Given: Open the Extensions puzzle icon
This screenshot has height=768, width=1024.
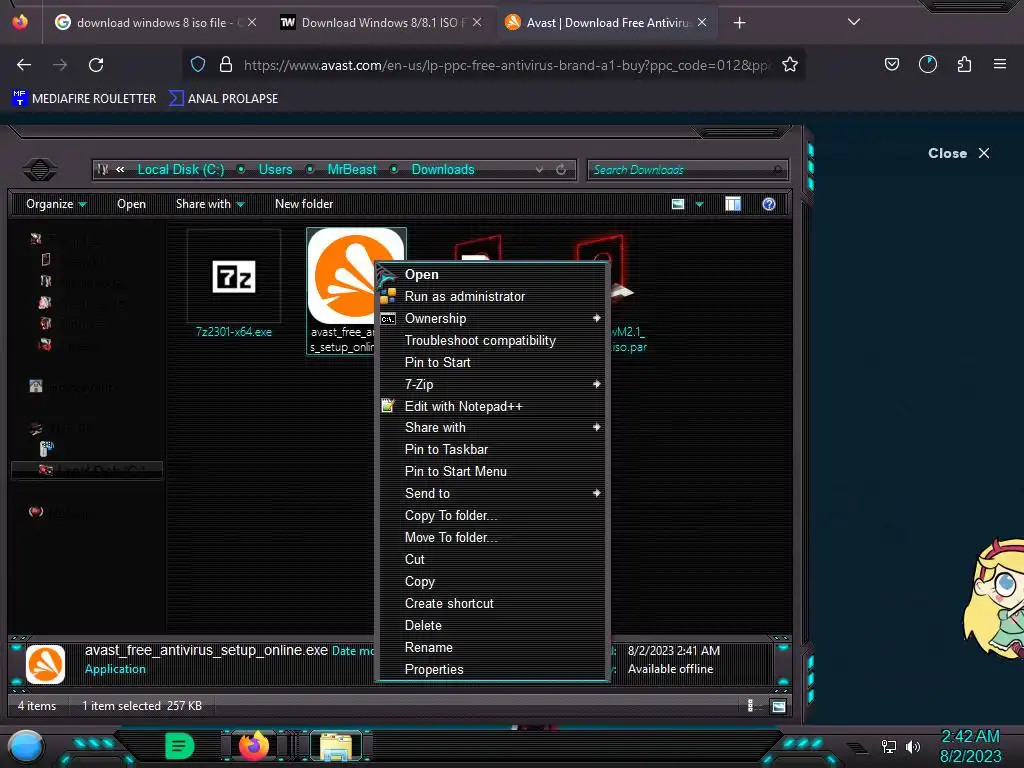Looking at the screenshot, I should [x=964, y=64].
